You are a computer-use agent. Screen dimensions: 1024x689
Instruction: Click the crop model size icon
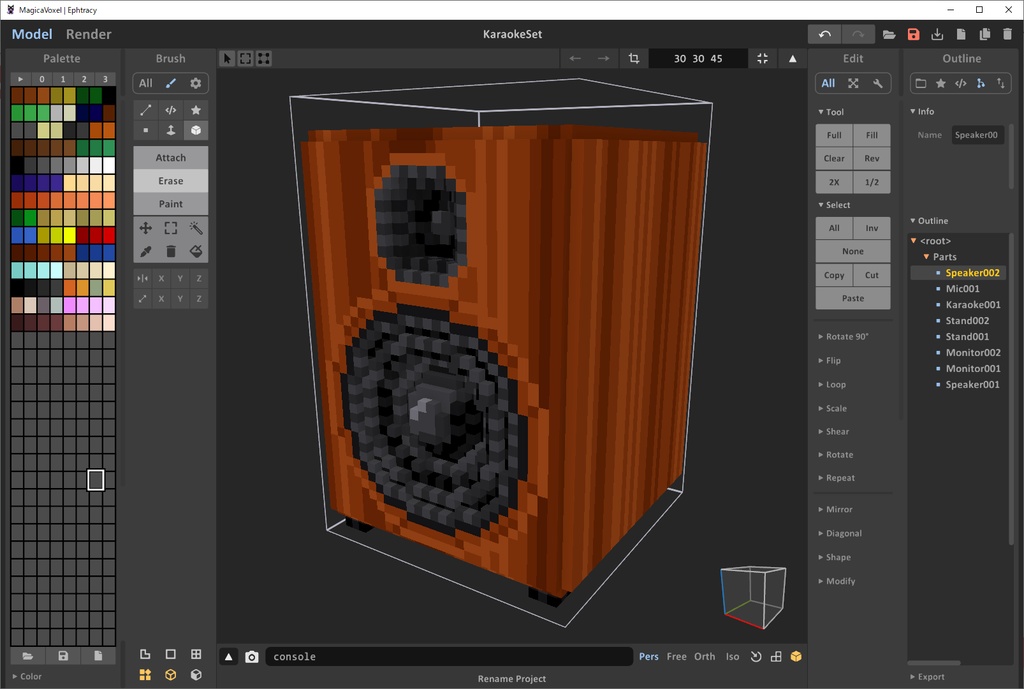[x=633, y=58]
